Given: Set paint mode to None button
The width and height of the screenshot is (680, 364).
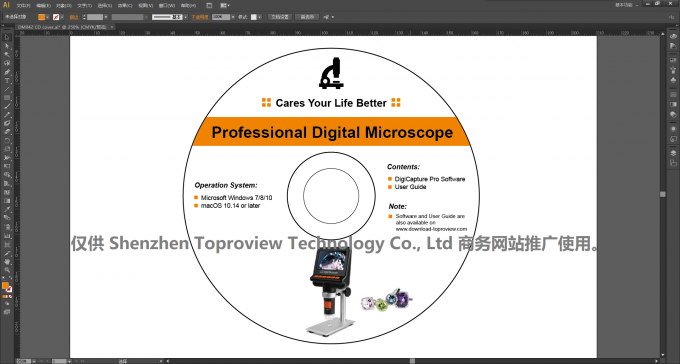Looking at the screenshot, I should [10, 296].
